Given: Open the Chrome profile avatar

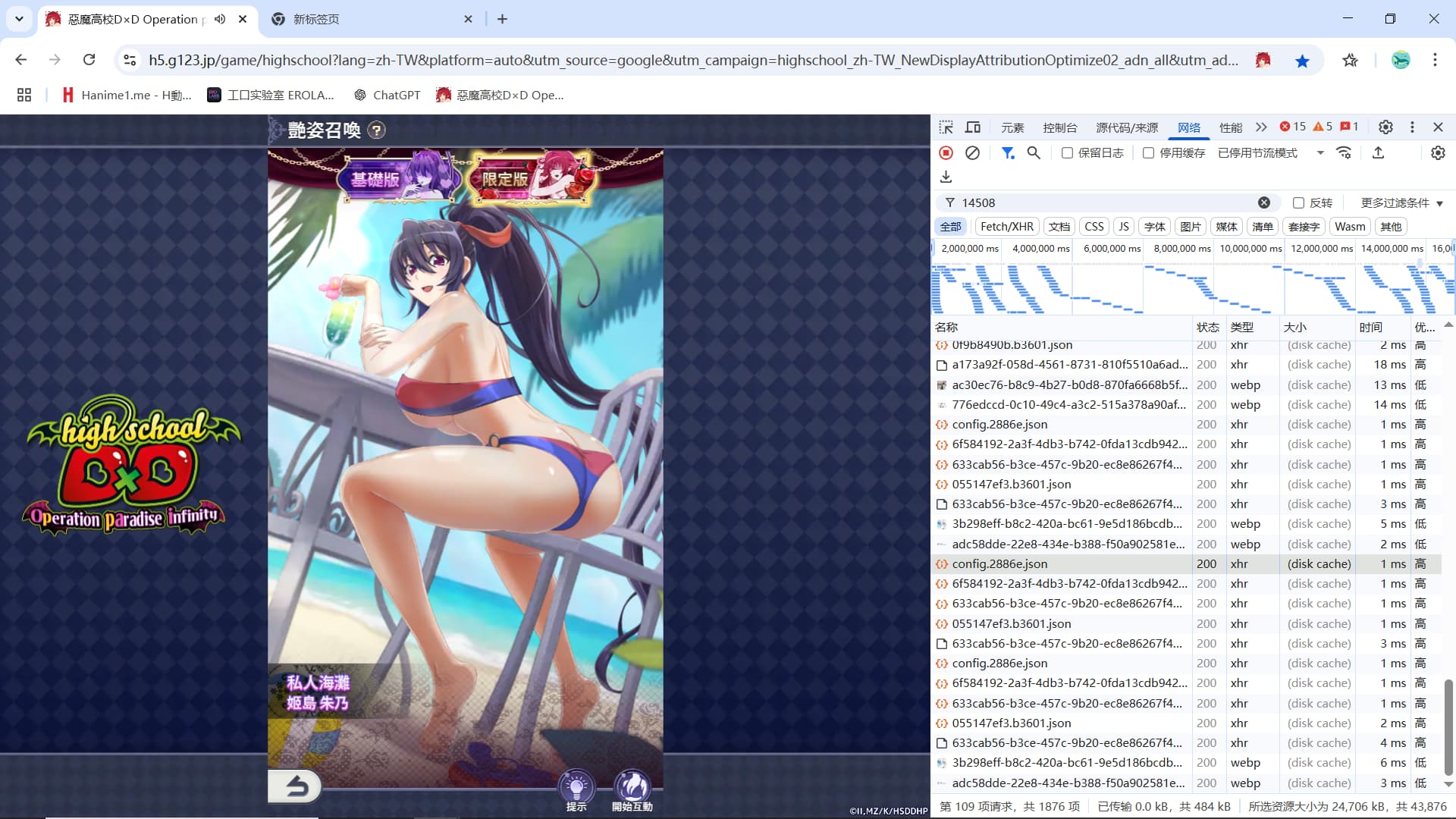Looking at the screenshot, I should pos(1401,60).
